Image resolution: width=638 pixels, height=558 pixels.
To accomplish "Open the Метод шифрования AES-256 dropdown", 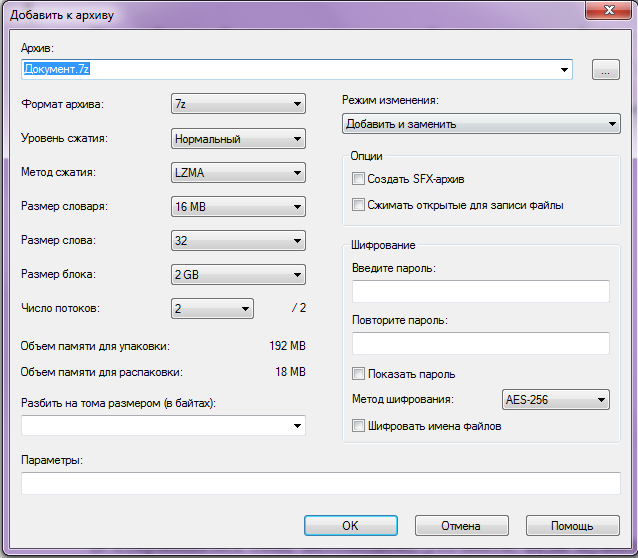I will (555, 400).
